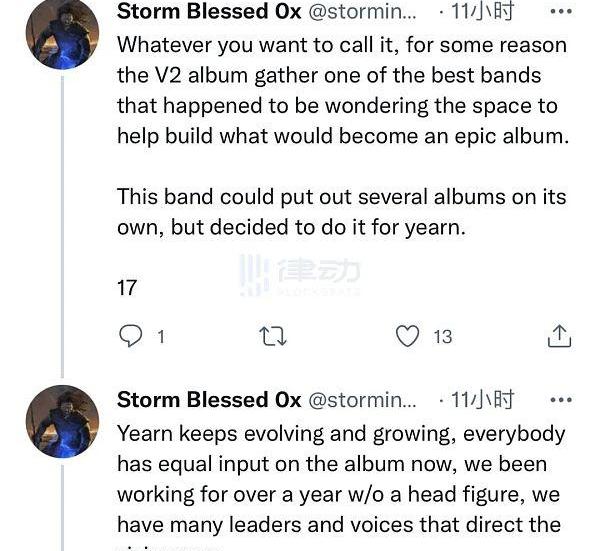Viewport: 600px width, 551px height.
Task: Open Storm Blessed 0x name on first tweet
Action: (209, 12)
